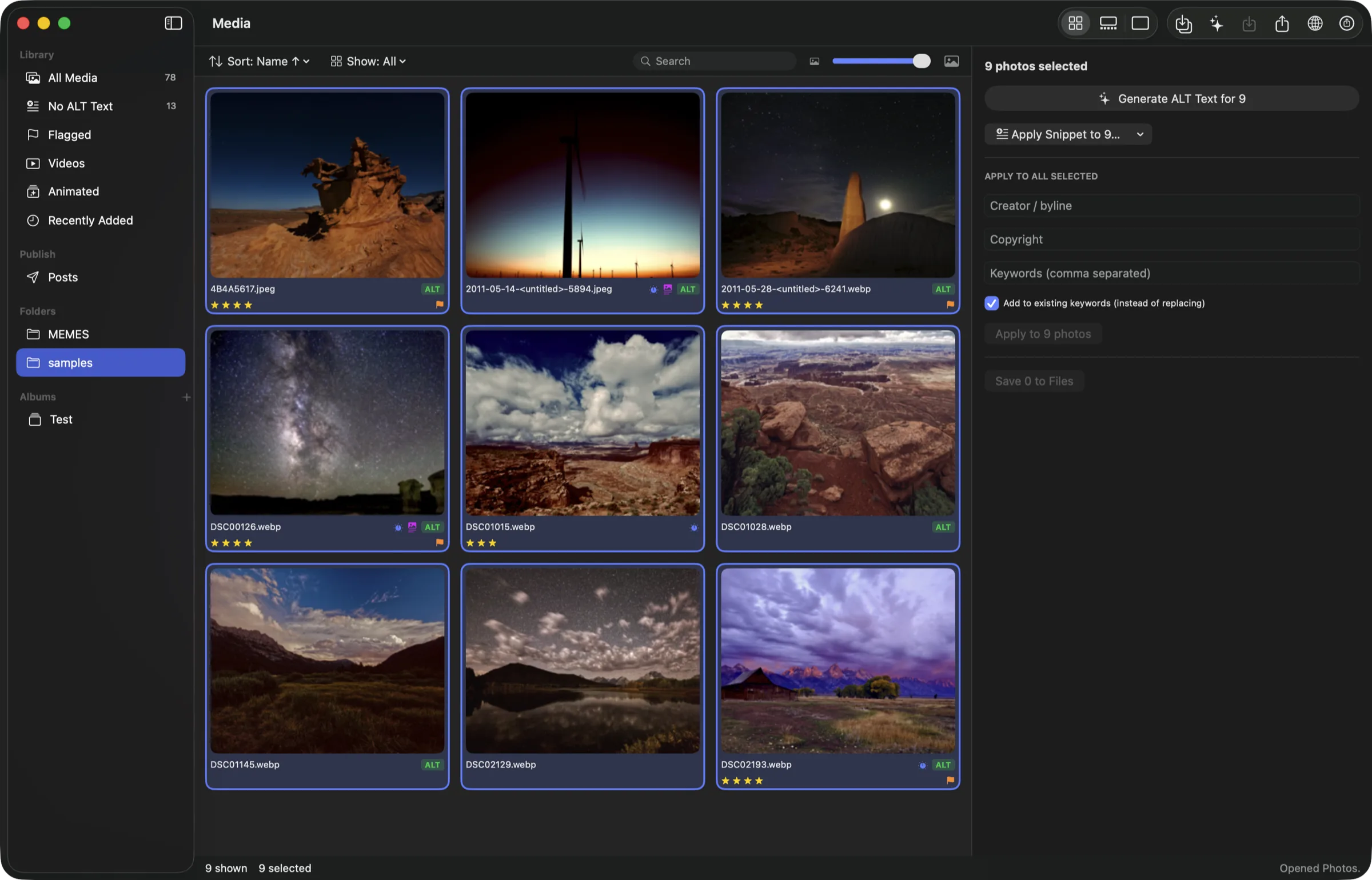Image resolution: width=1372 pixels, height=880 pixels.
Task: Click Generate ALT Text for 9 button
Action: (x=1171, y=98)
